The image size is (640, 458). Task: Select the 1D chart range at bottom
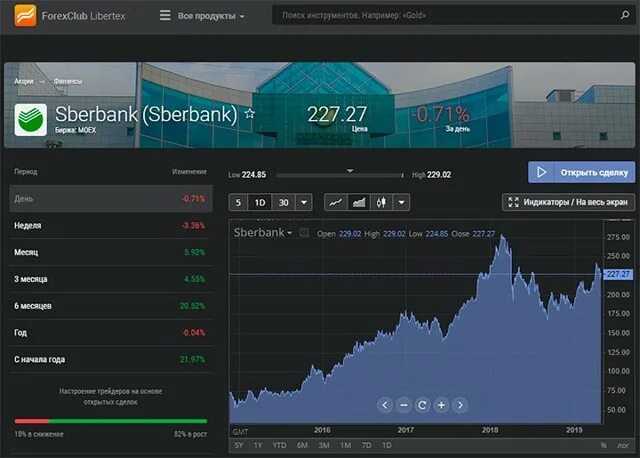tap(387, 445)
